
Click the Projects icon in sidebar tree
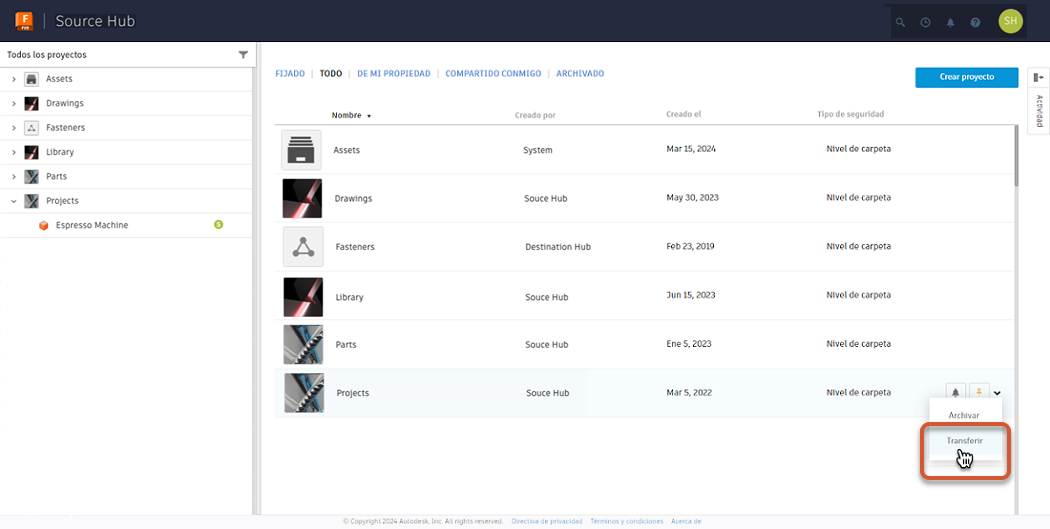pos(31,201)
